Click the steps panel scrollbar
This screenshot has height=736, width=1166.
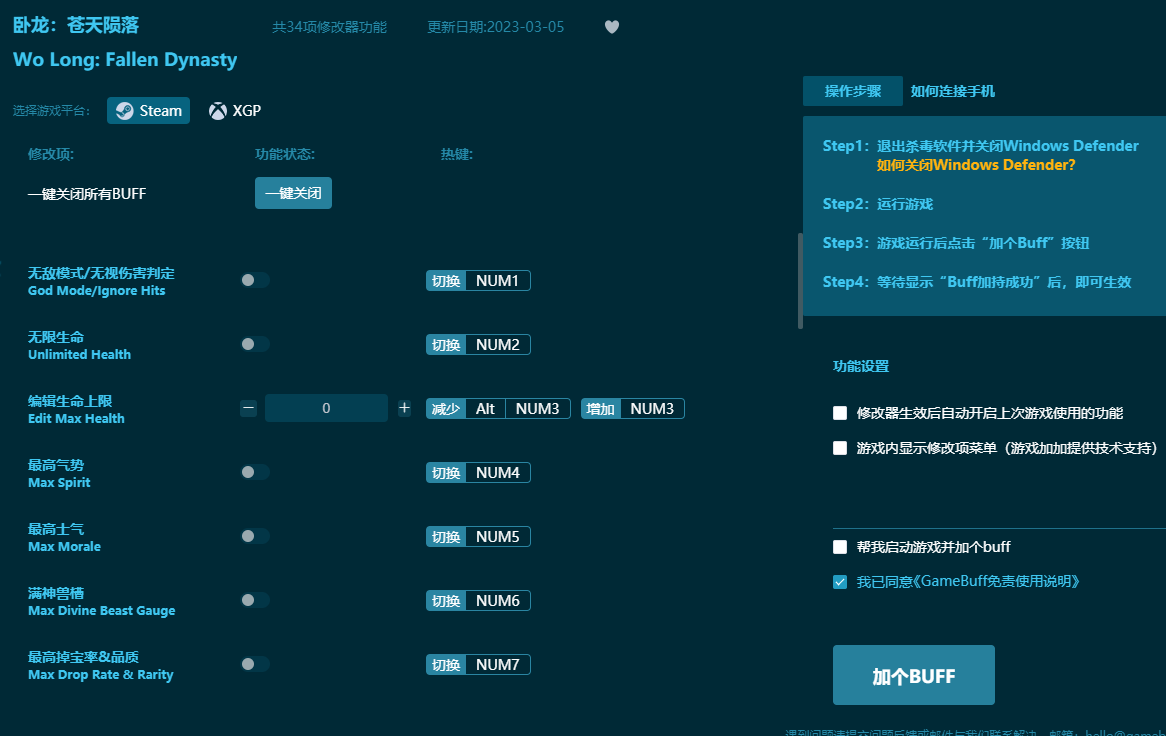coord(800,280)
